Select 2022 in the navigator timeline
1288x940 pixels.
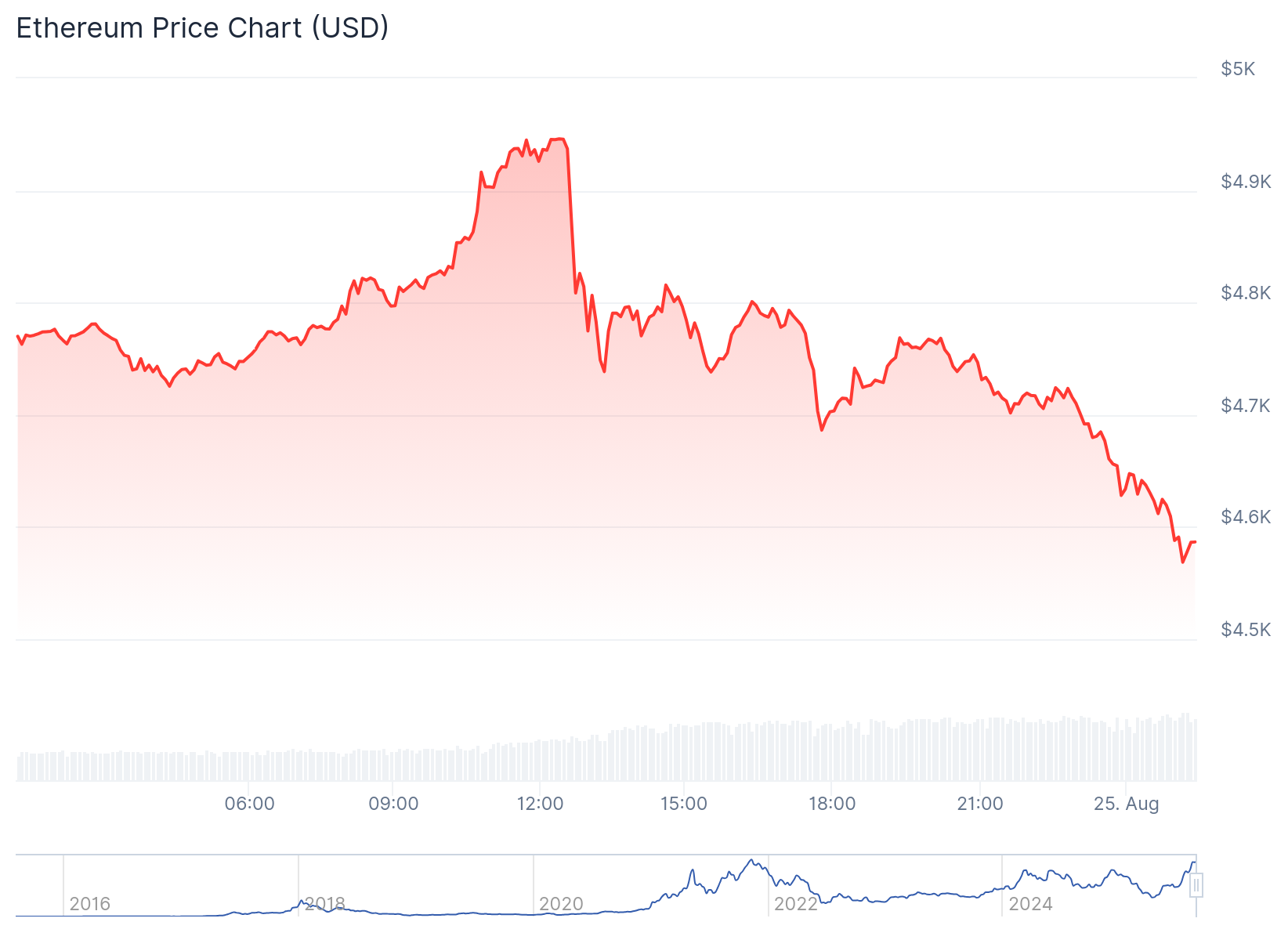[796, 904]
